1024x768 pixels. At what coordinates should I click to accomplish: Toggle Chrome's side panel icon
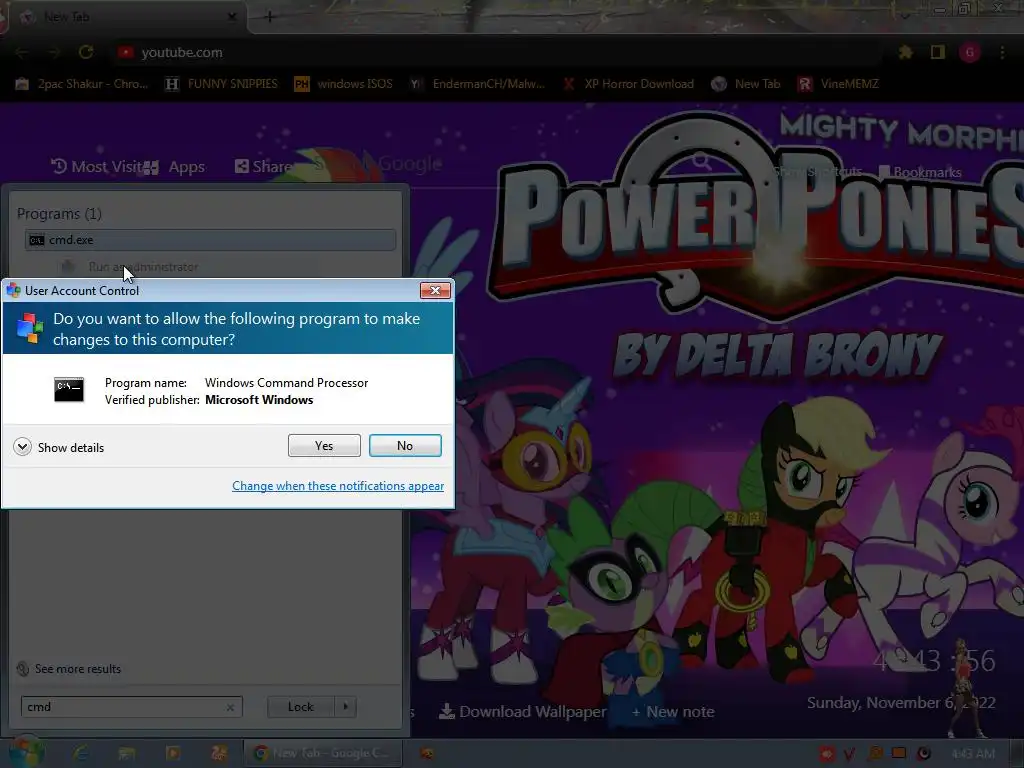(x=938, y=52)
